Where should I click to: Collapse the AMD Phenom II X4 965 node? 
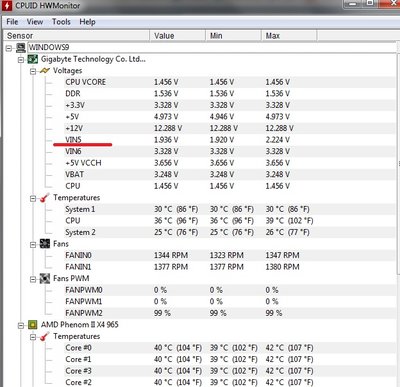pyautogui.click(x=21, y=325)
